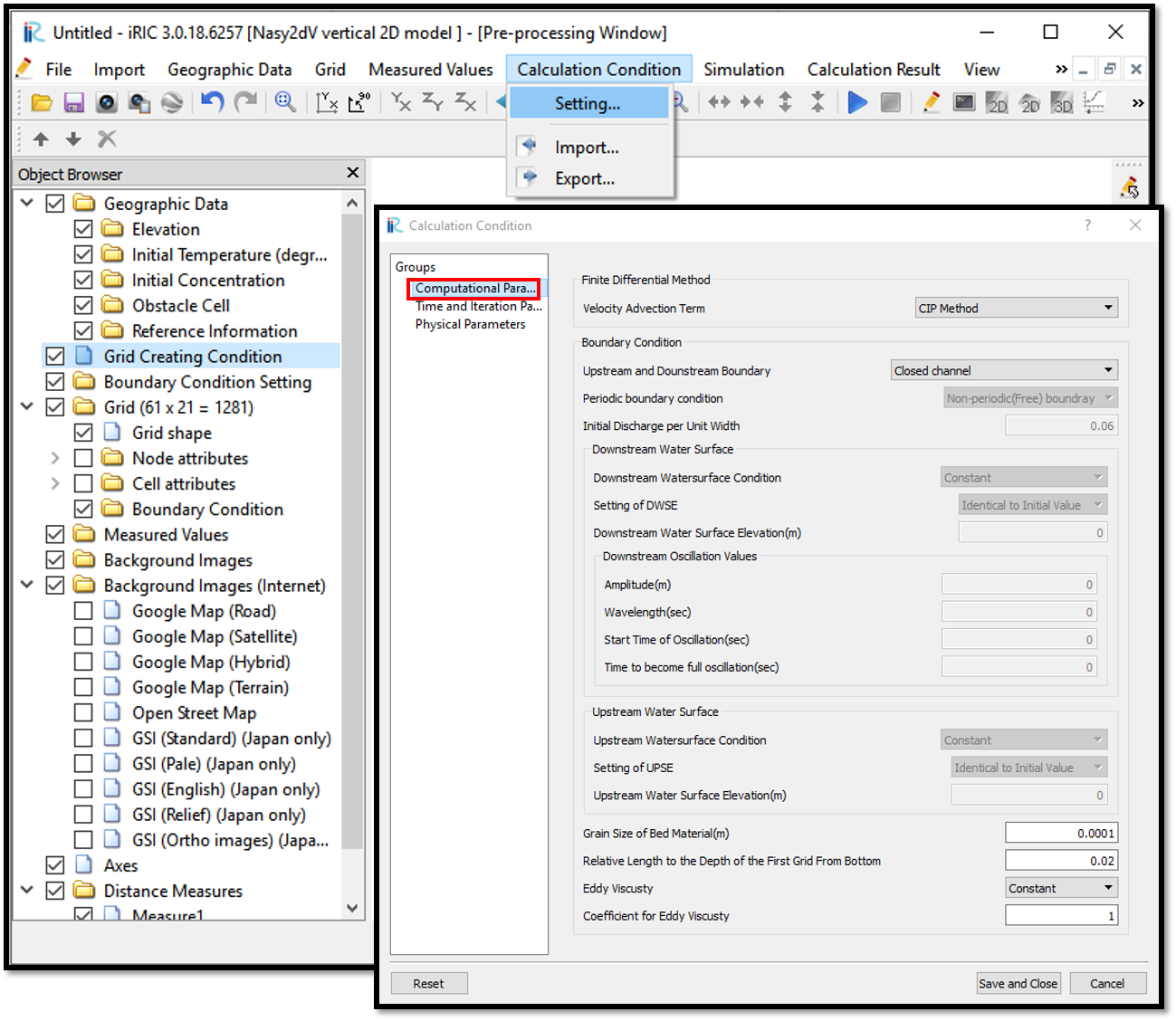The width and height of the screenshot is (1176, 1021).
Task: Select Time and Iteration Parameters group
Action: pos(479,307)
